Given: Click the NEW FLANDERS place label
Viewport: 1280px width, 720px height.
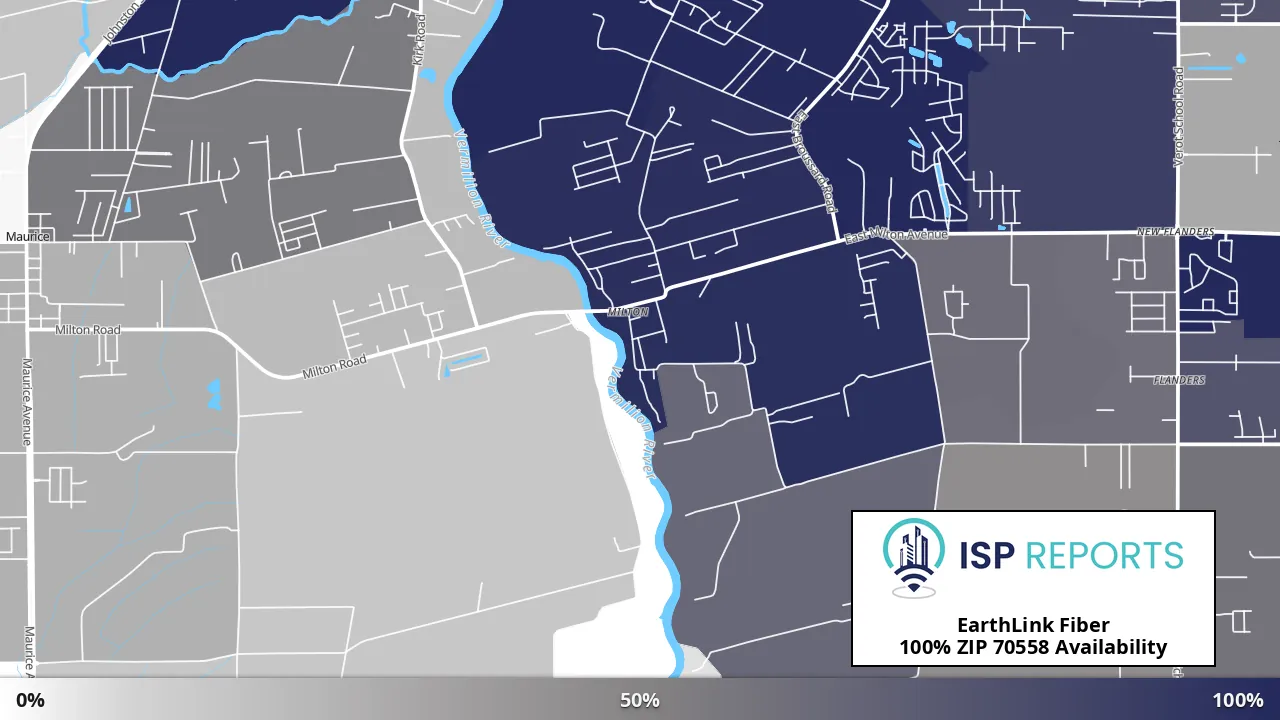Looking at the screenshot, I should (x=1176, y=232).
